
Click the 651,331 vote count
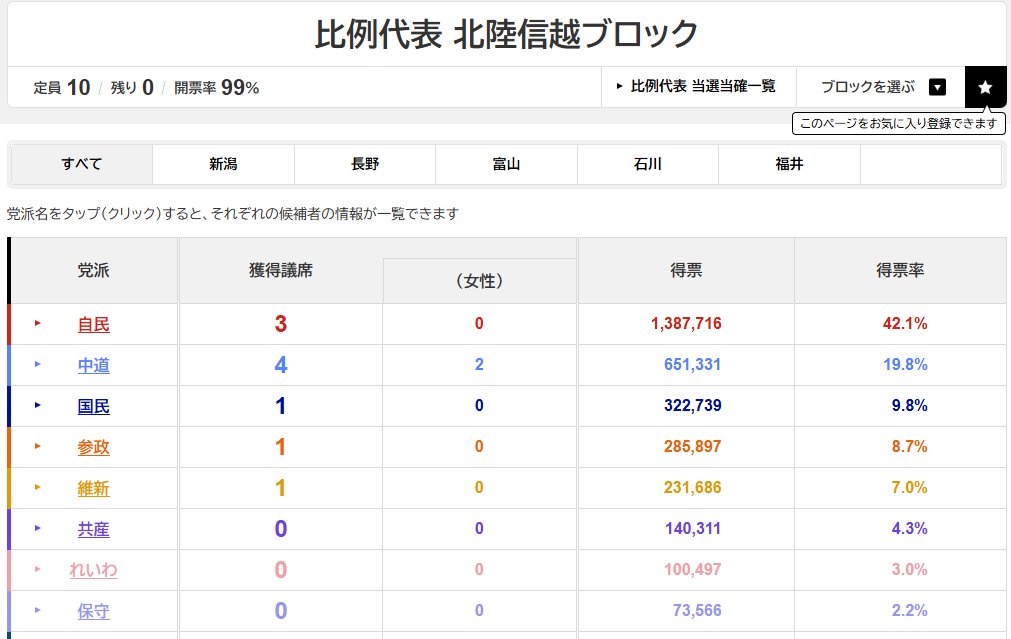pos(692,364)
